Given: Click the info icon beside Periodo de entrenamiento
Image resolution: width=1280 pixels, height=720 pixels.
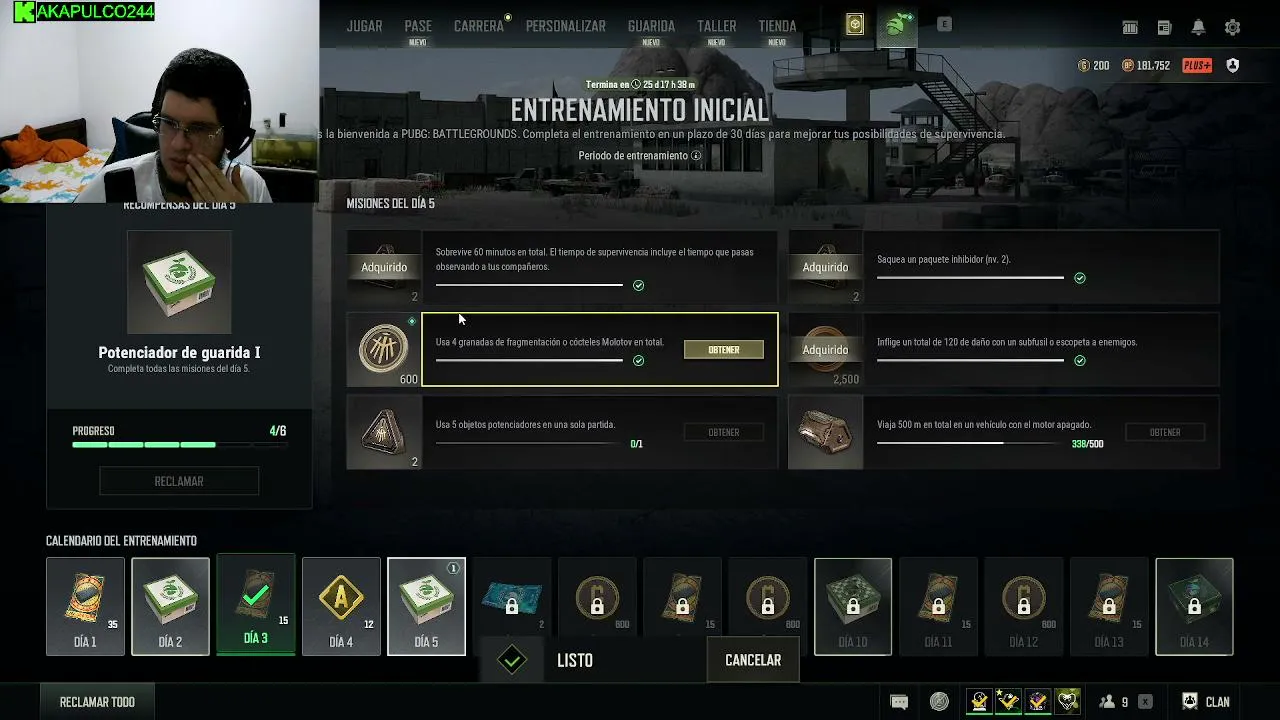Looking at the screenshot, I should tap(696, 156).
